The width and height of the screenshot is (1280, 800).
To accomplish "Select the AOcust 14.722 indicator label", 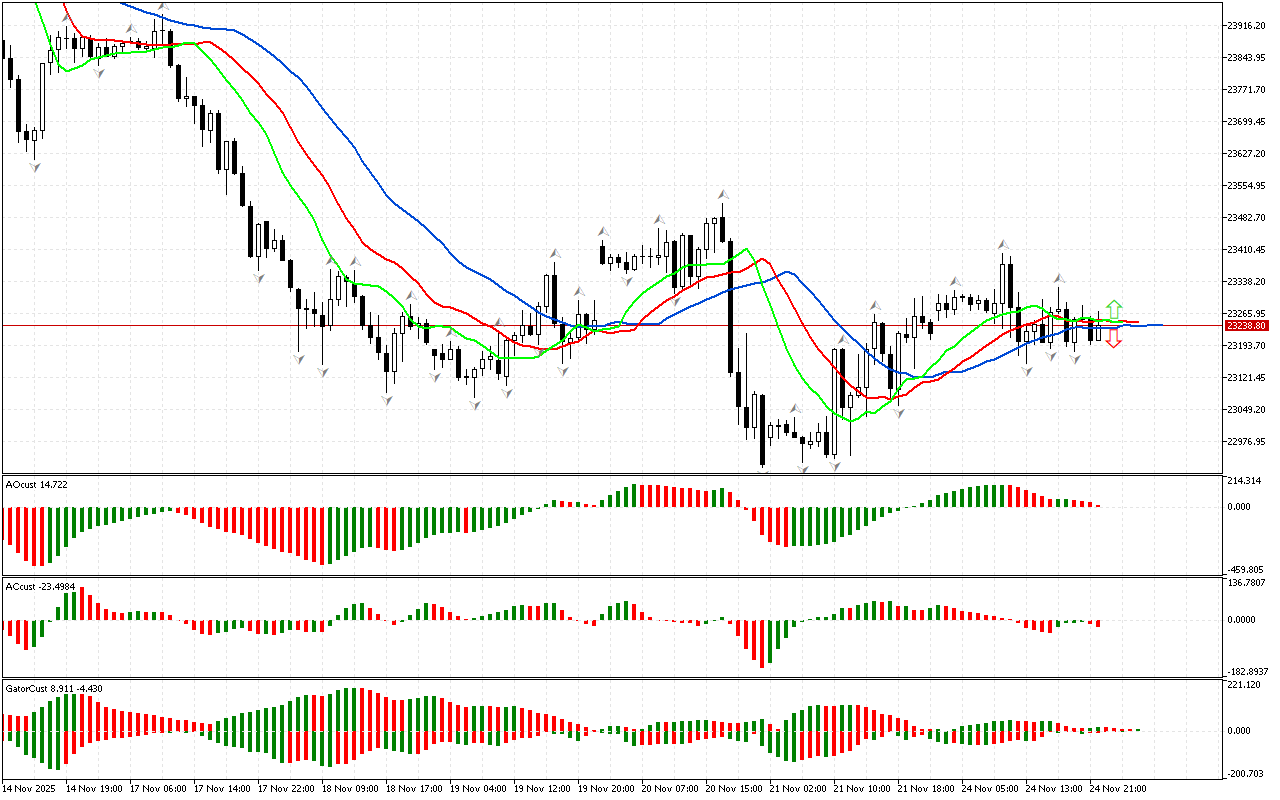I will (38, 484).
